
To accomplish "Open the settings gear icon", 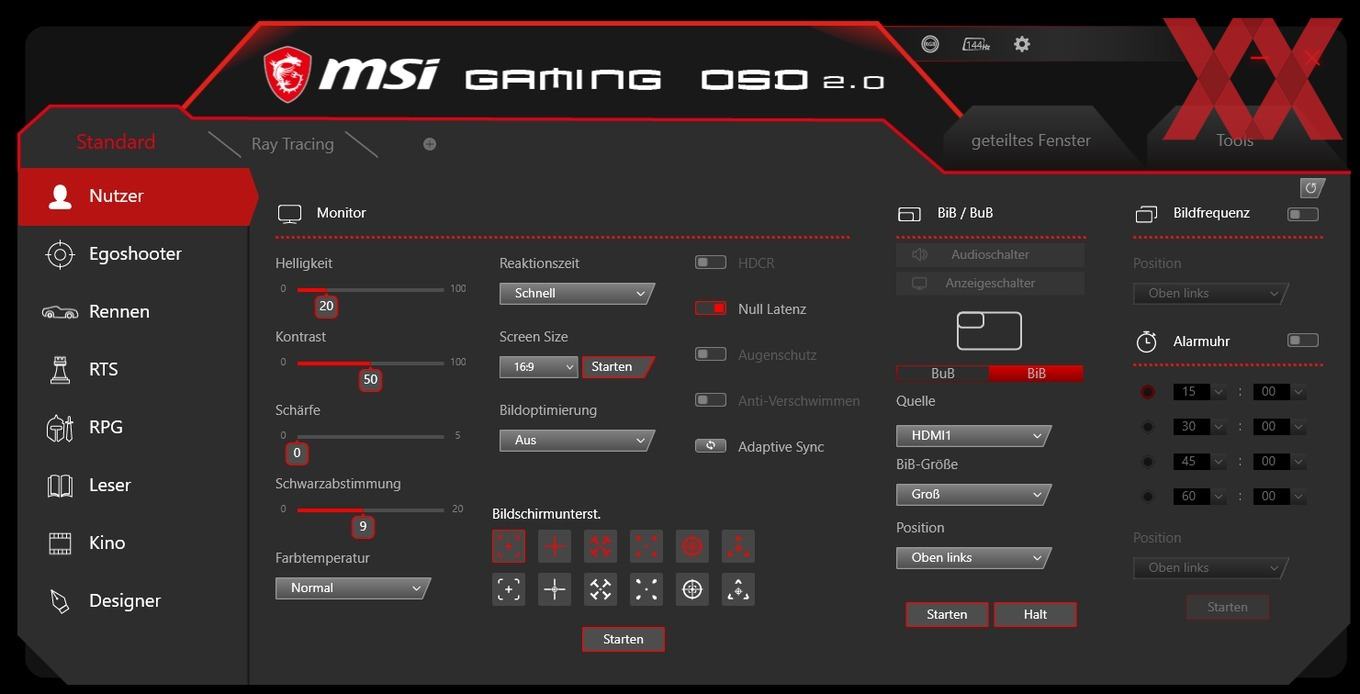I will 1021,44.
